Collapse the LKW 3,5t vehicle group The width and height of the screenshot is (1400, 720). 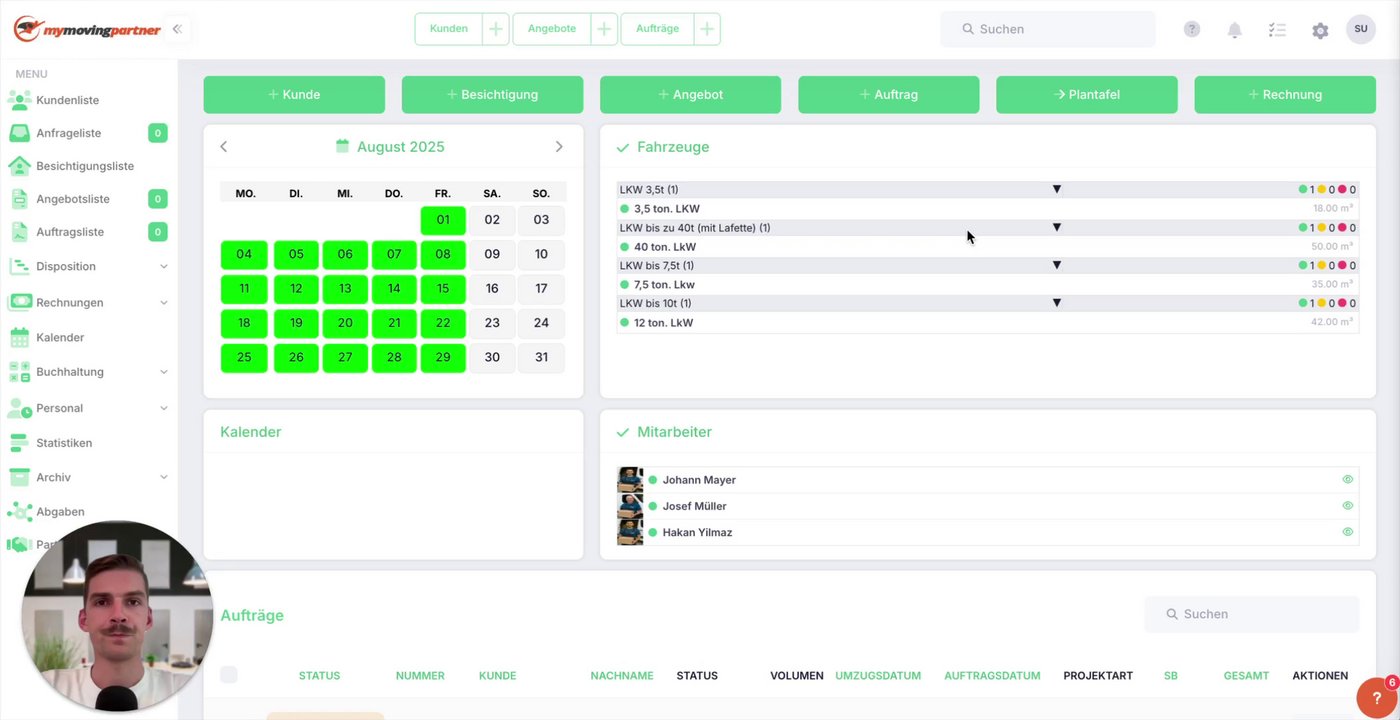(1056, 189)
